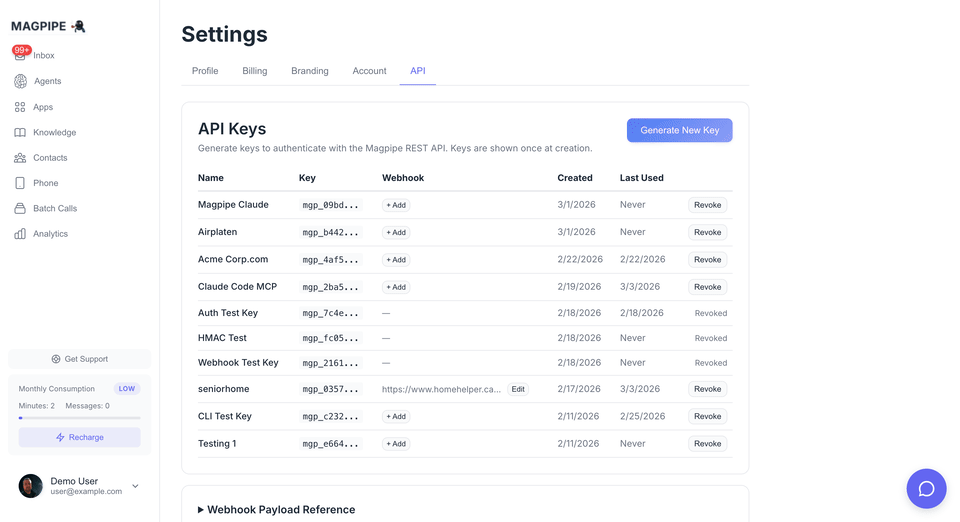Click the Webhook Test Key name
960x522 pixels.
coord(238,362)
